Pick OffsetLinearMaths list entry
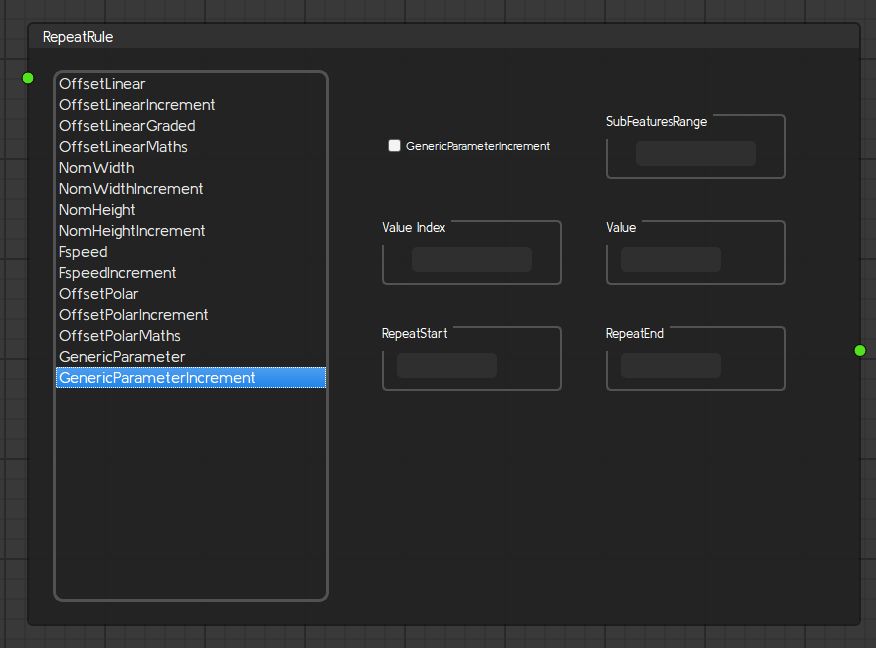 191,147
